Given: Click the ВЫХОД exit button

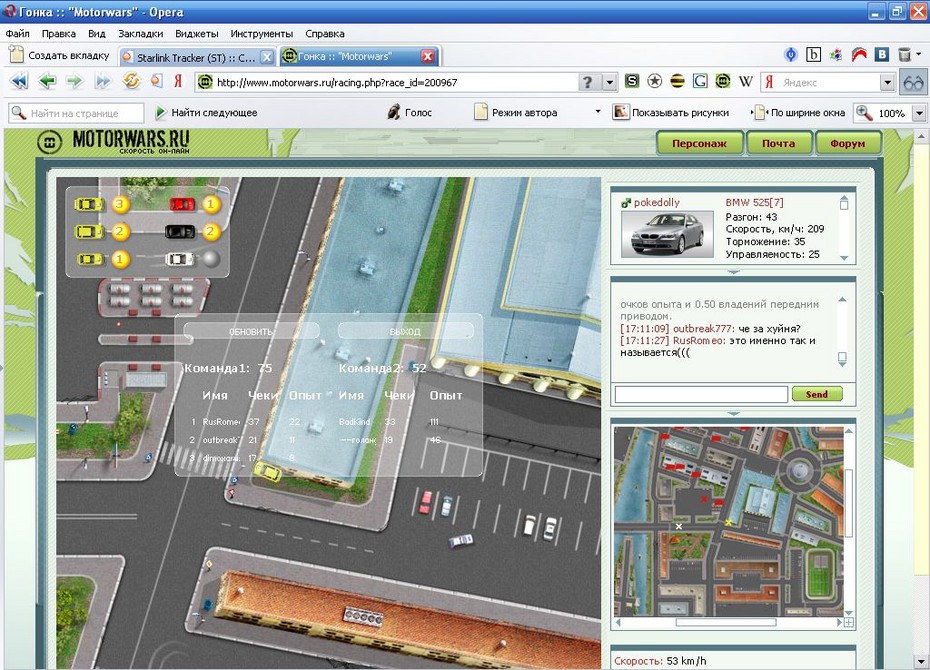Looking at the screenshot, I should tap(406, 331).
